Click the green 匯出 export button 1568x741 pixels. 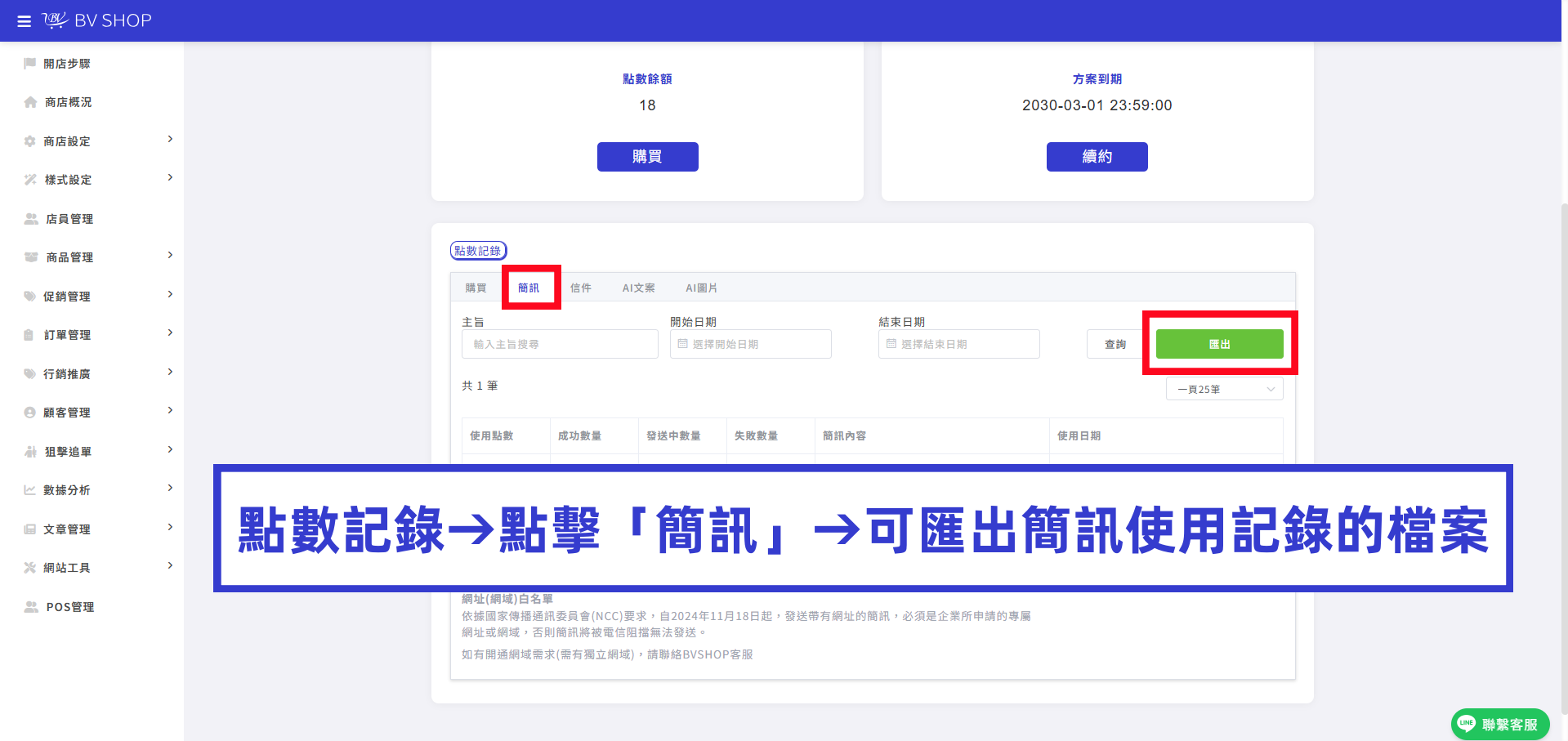[1220, 344]
